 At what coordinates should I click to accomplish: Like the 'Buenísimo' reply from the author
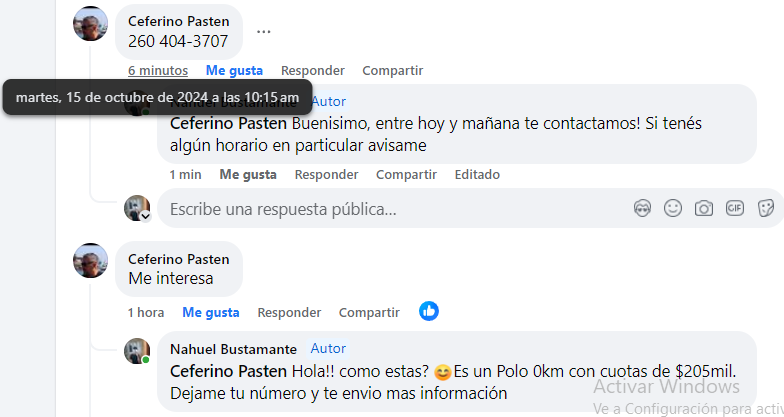(248, 174)
